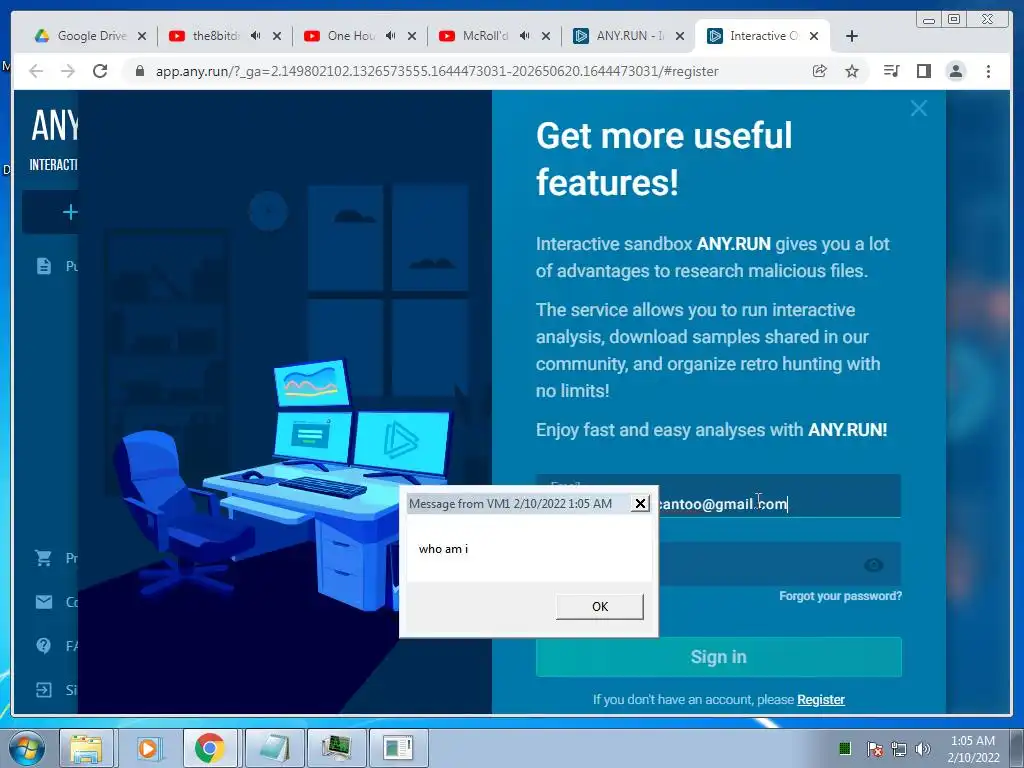Open the pricing cart icon
Screen dimensions: 1024x768
click(44, 558)
